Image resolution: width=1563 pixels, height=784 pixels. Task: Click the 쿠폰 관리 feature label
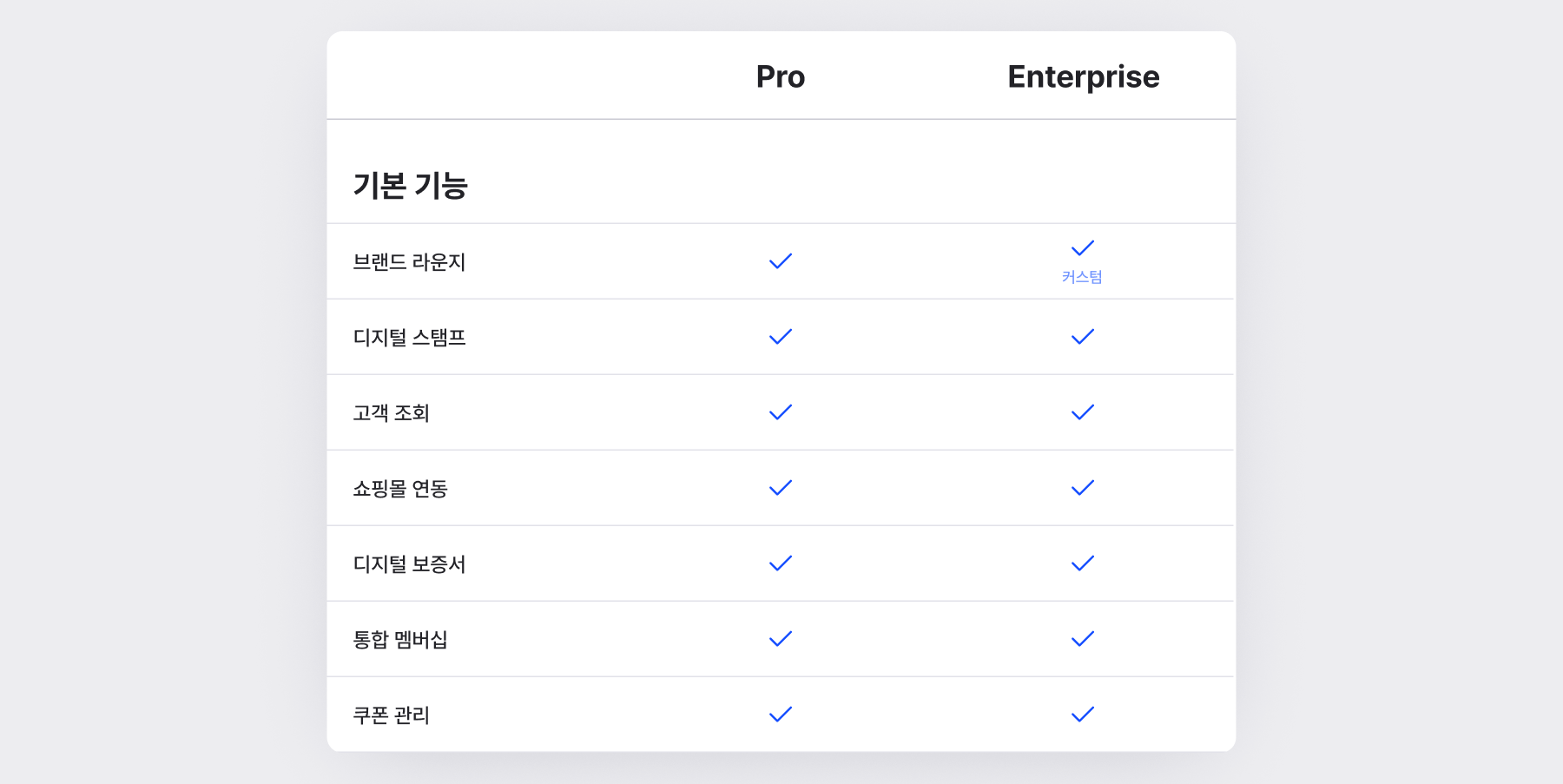[391, 715]
